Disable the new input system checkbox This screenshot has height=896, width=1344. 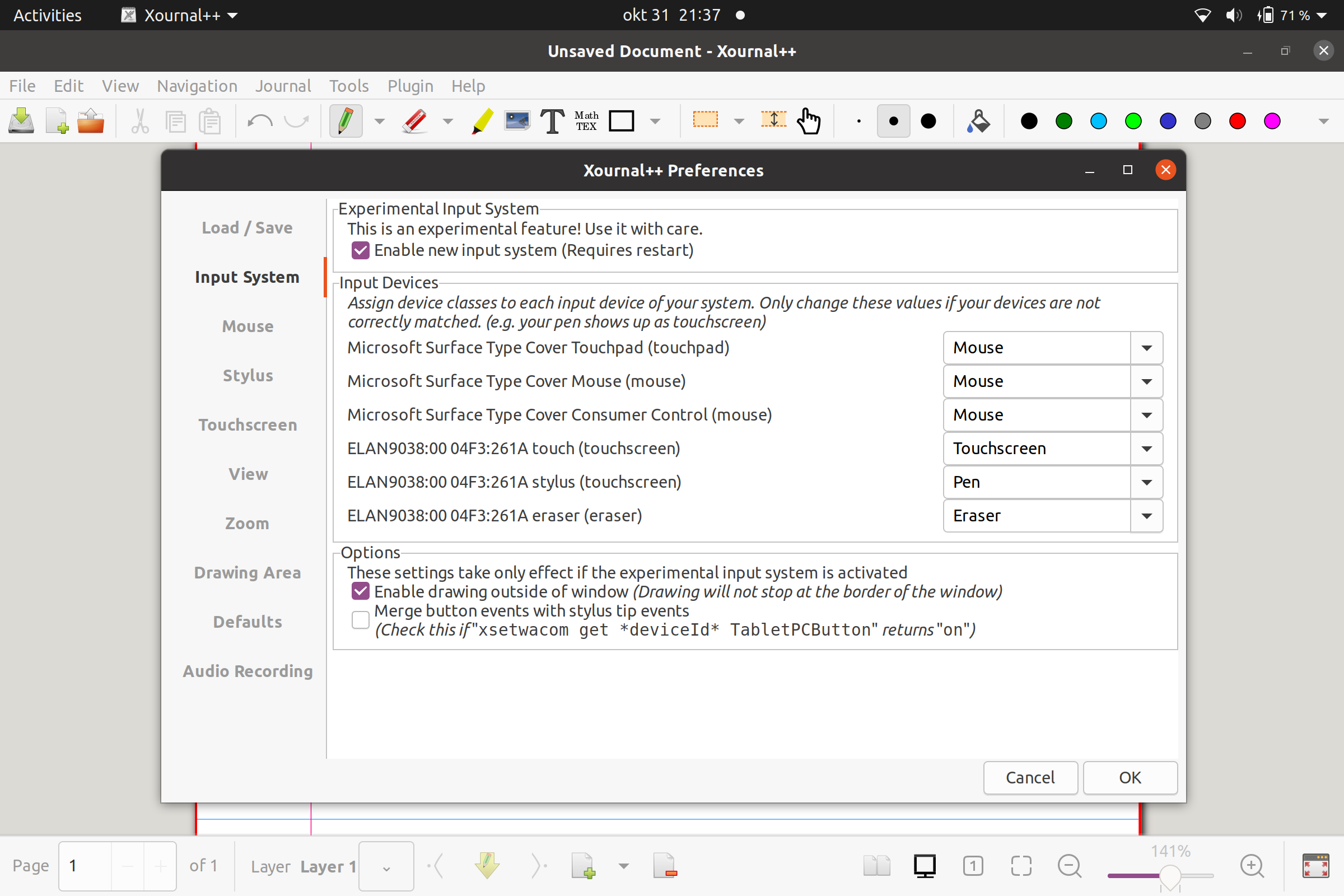pos(360,250)
